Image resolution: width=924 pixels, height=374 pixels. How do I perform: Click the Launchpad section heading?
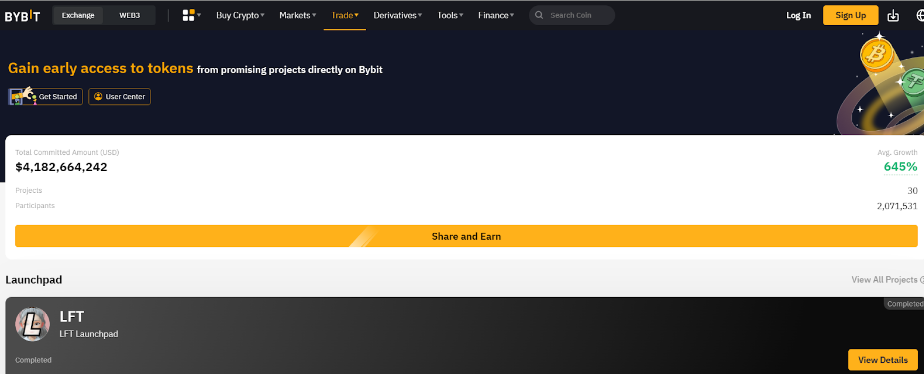[x=34, y=280]
